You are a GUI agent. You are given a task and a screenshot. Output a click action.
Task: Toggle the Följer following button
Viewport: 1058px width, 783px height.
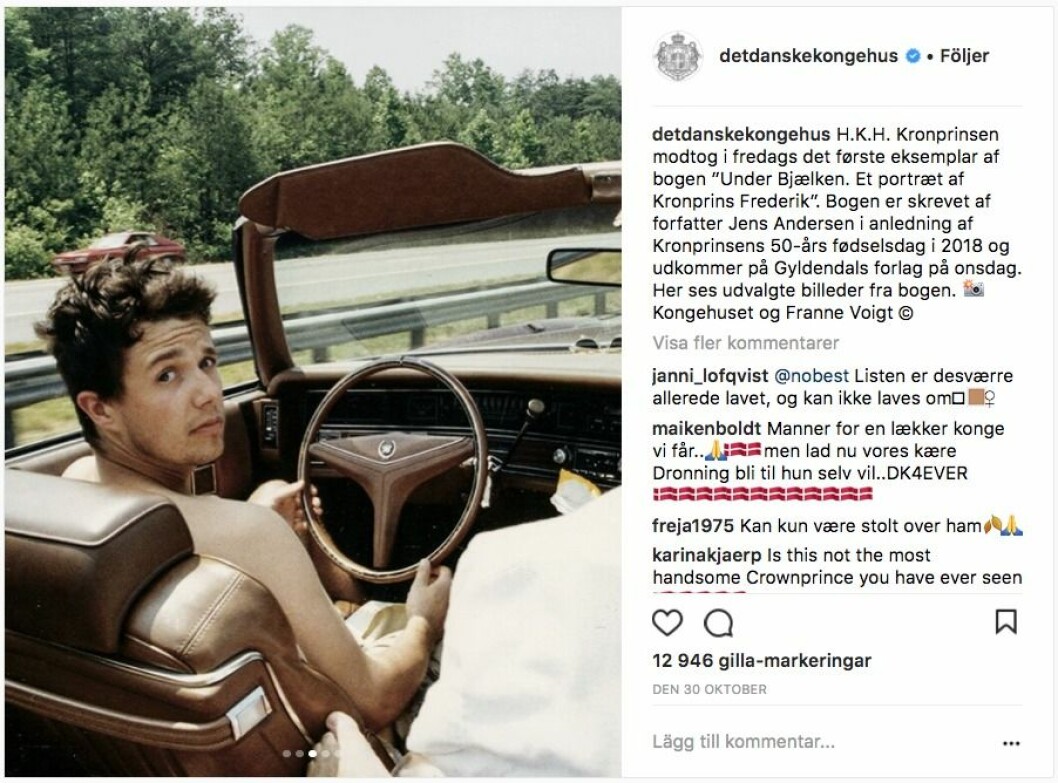964,56
